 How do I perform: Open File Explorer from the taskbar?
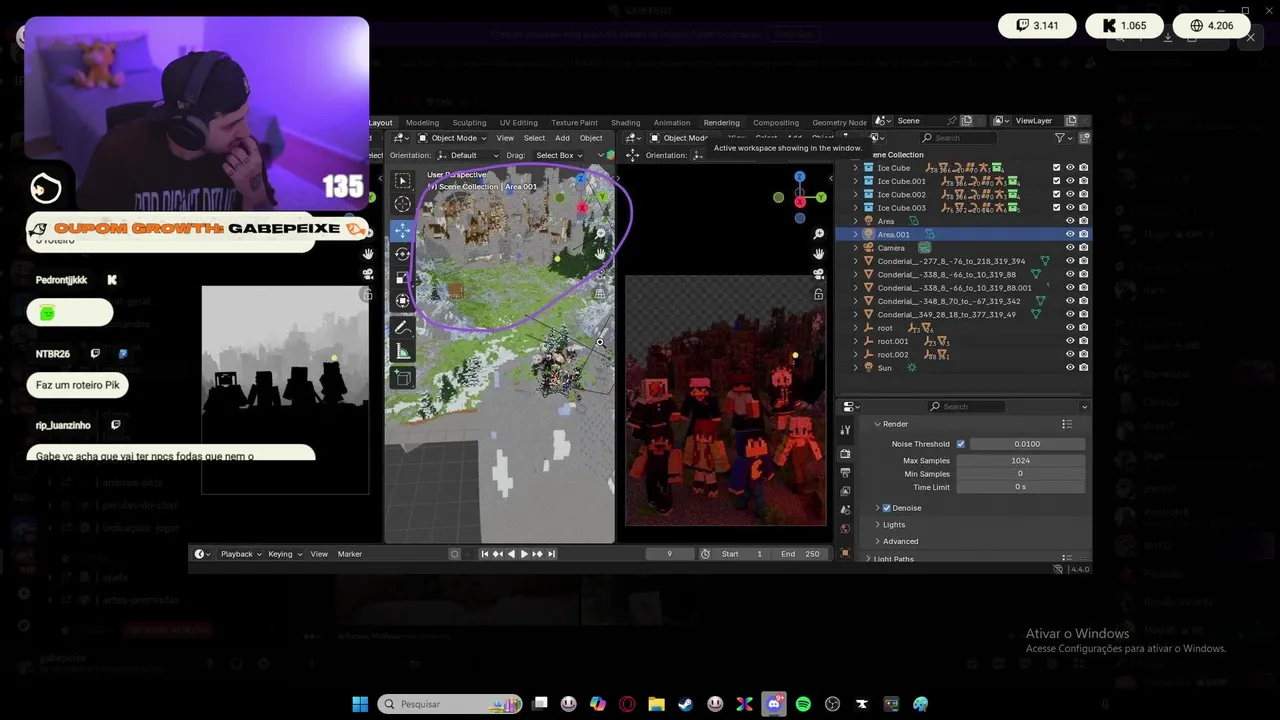click(656, 704)
